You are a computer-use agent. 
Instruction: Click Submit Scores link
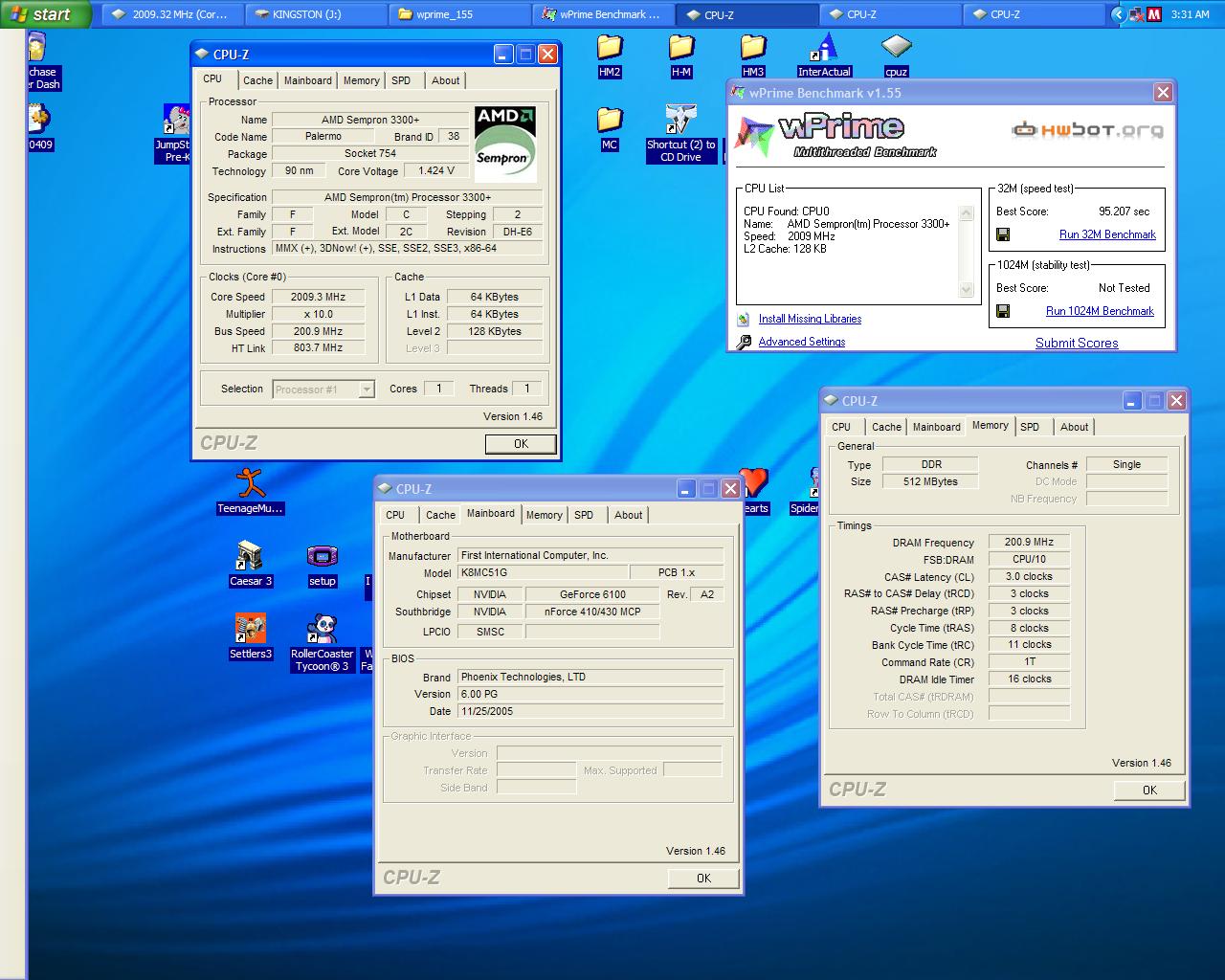(1077, 343)
